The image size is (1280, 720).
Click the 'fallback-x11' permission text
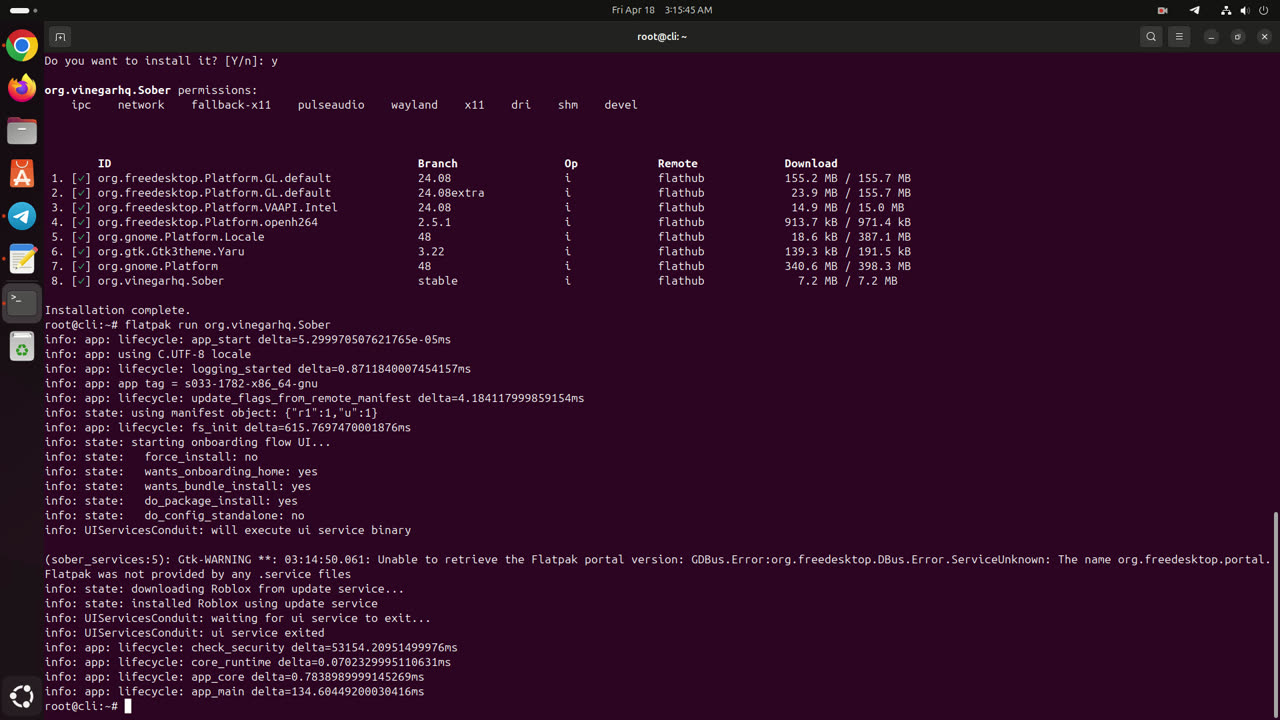point(231,105)
